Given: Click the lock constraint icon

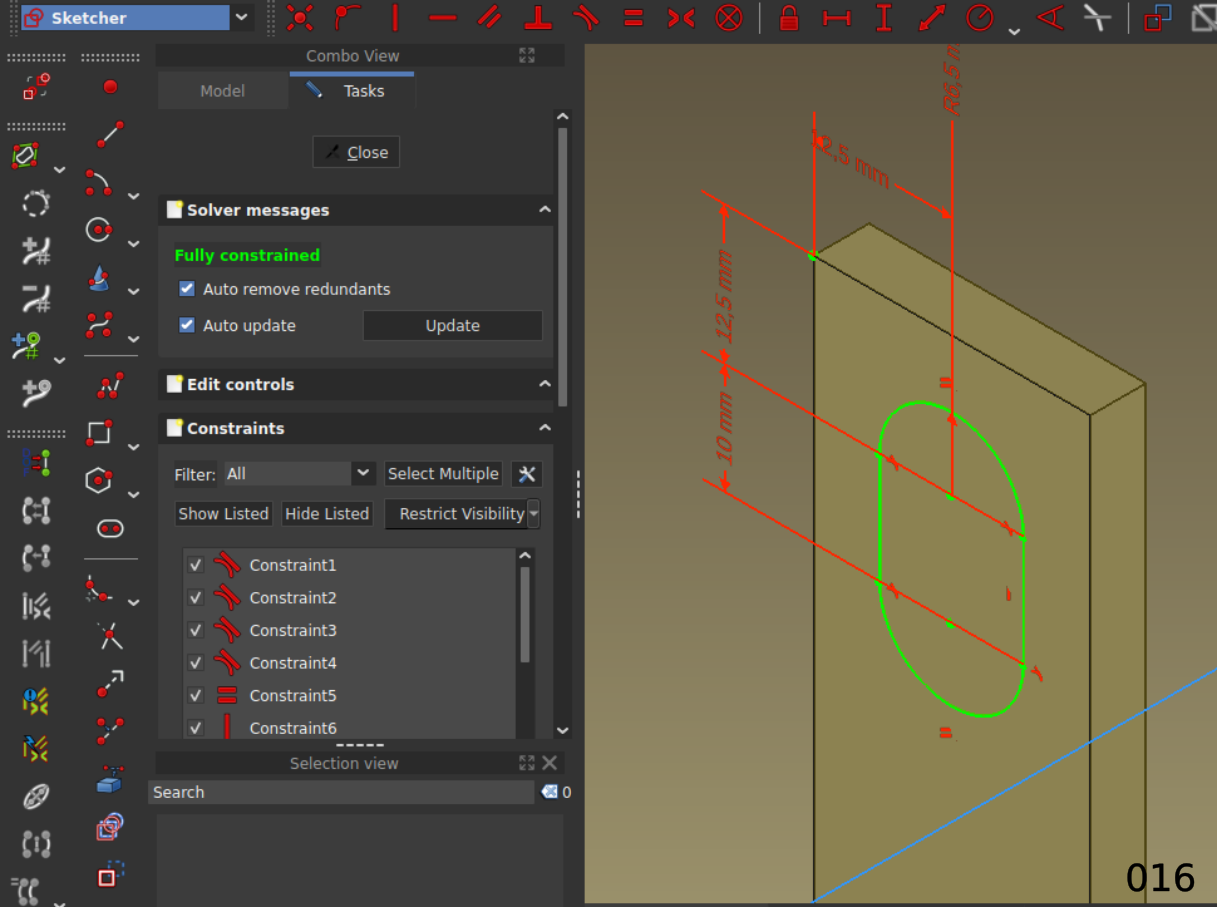Looking at the screenshot, I should pos(789,17).
